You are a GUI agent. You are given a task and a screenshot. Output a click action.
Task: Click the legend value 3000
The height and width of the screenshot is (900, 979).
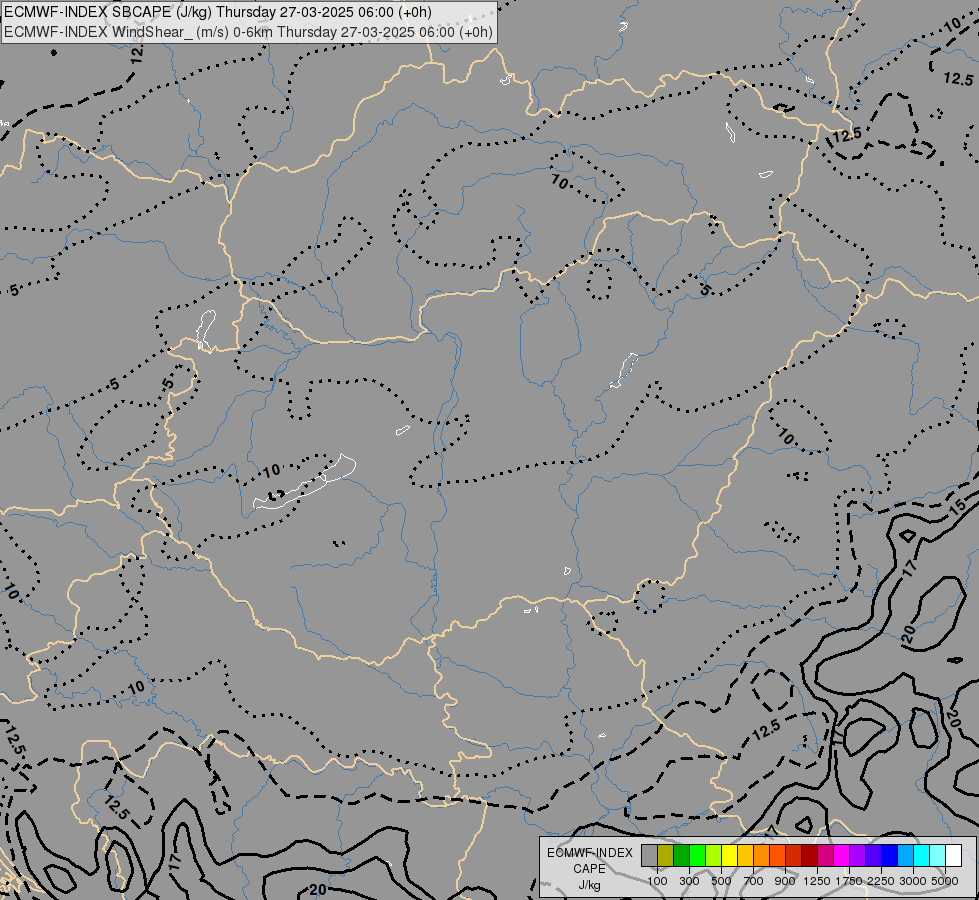[913, 881]
